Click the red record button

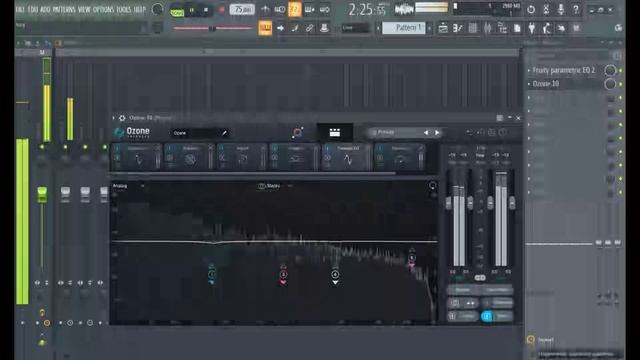click(x=222, y=10)
